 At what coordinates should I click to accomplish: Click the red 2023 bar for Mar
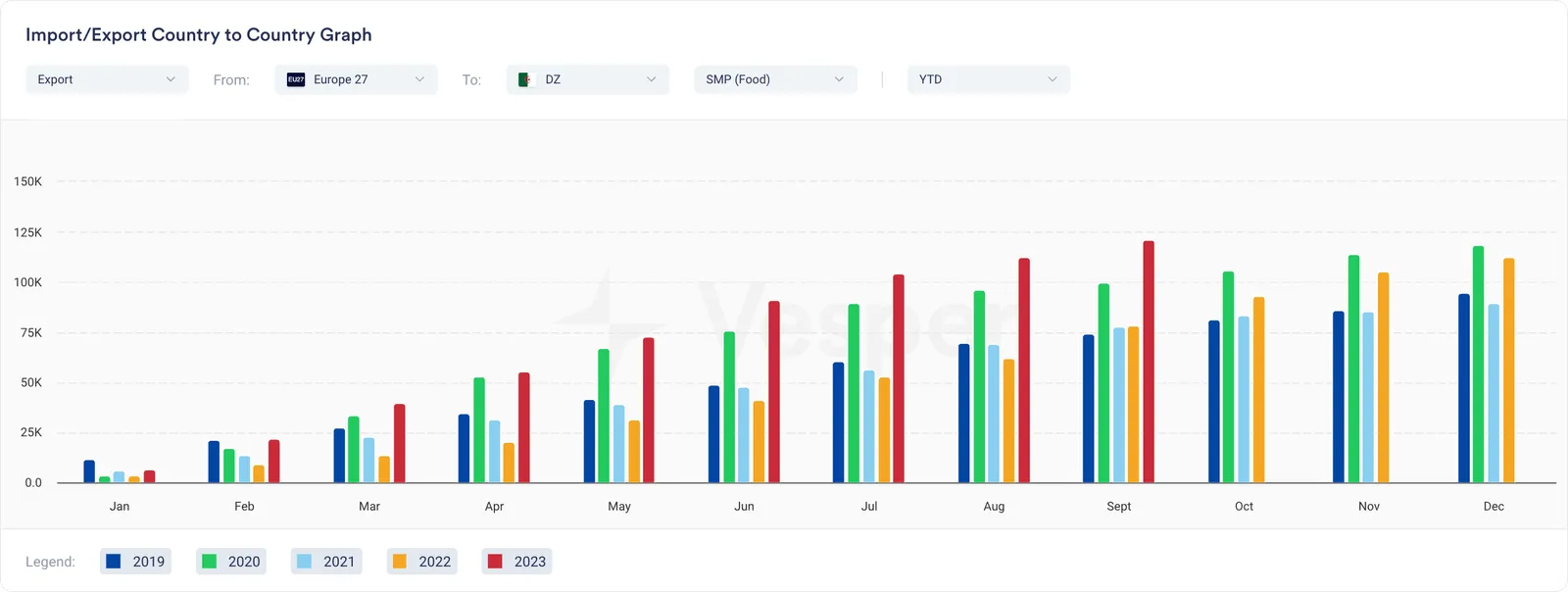[399, 443]
